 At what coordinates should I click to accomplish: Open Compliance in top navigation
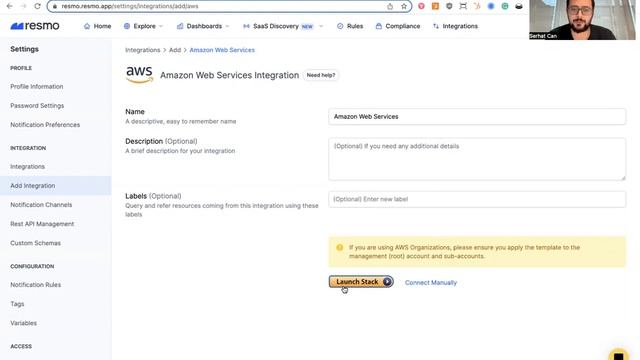pyautogui.click(x=398, y=26)
